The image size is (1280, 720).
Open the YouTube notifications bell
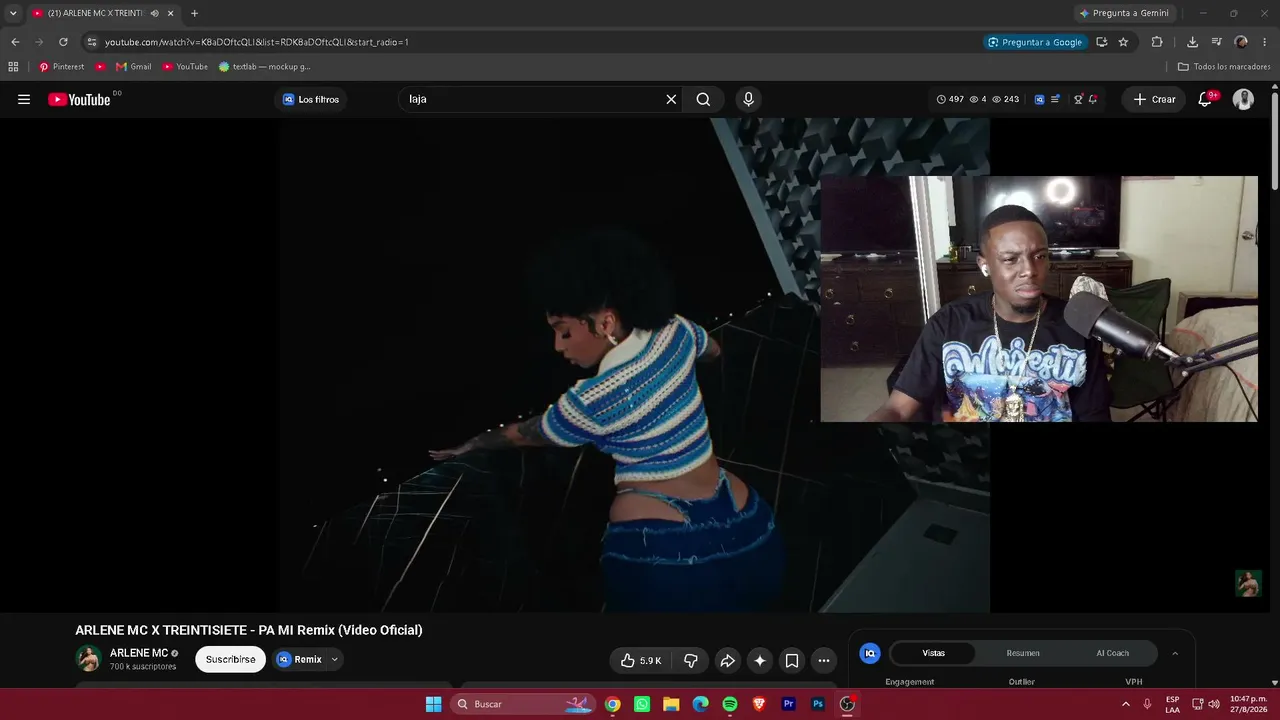pyautogui.click(x=1205, y=99)
